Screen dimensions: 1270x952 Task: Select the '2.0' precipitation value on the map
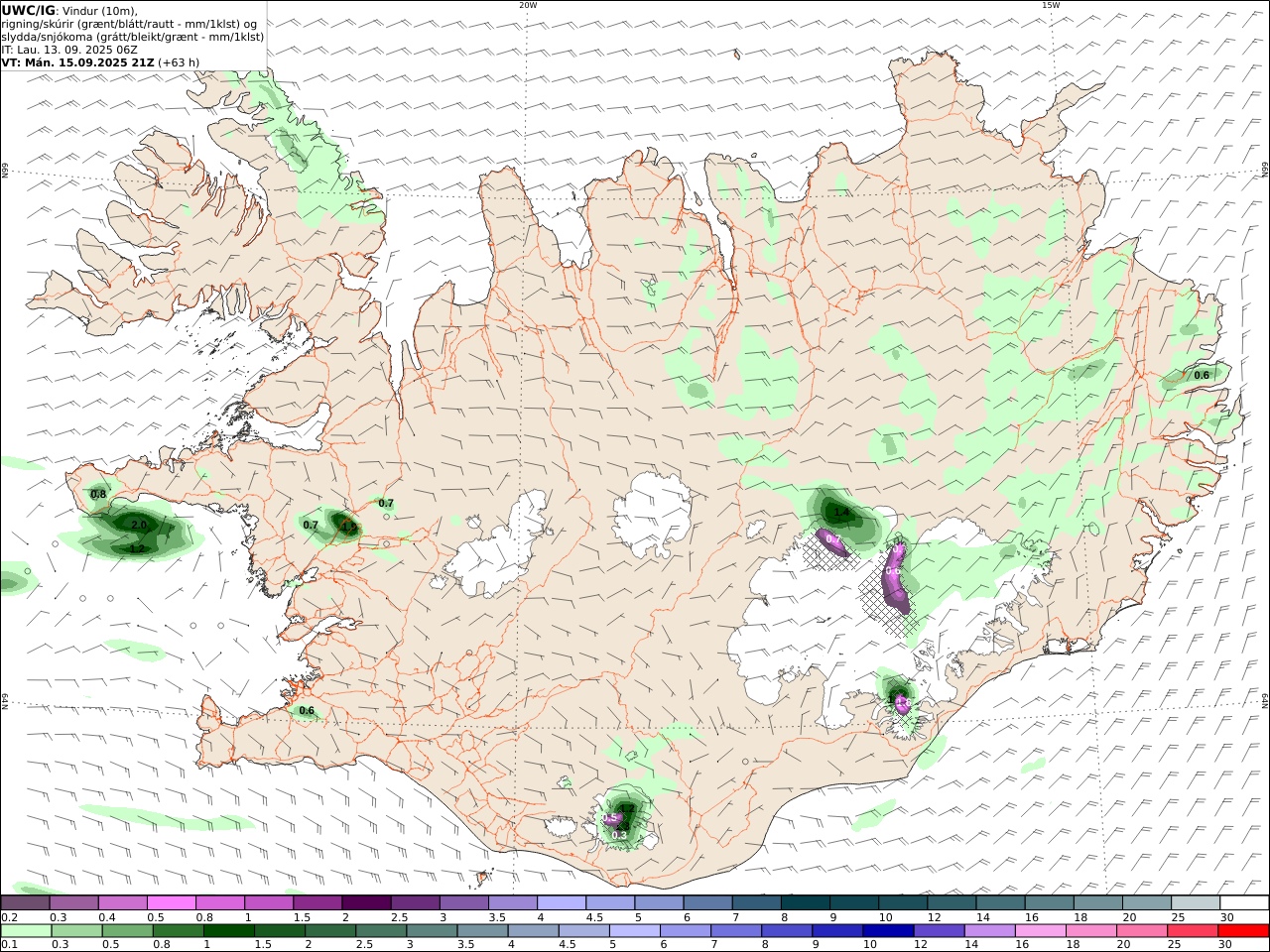139,525
